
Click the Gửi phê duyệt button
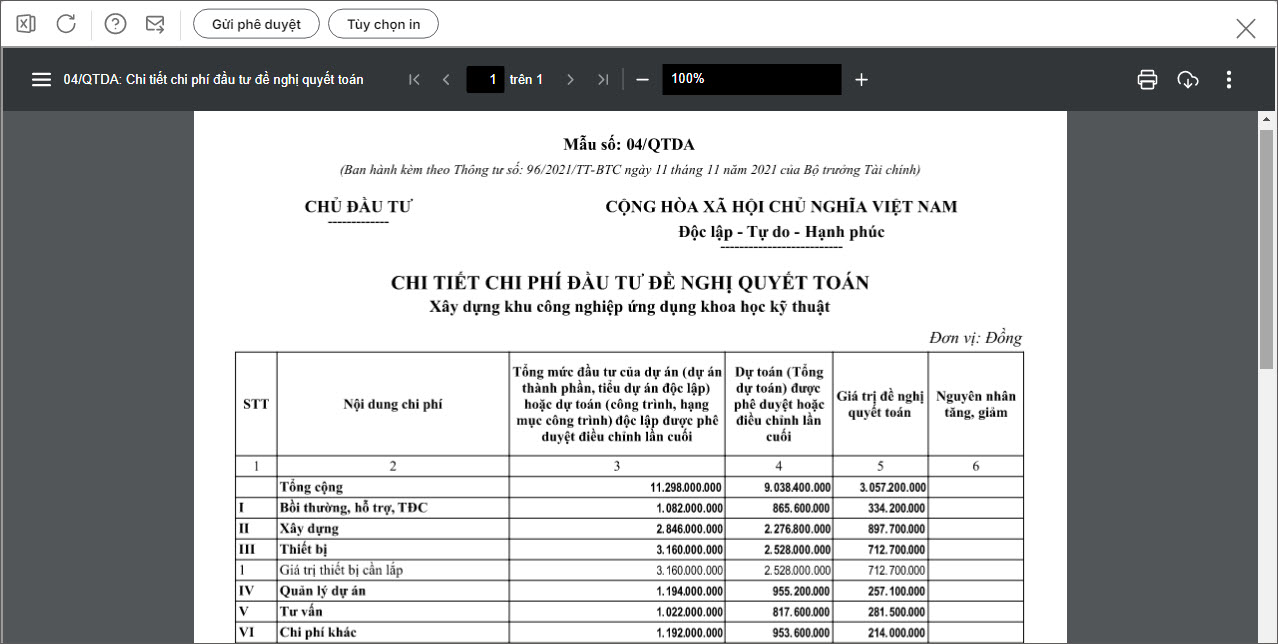(x=256, y=24)
